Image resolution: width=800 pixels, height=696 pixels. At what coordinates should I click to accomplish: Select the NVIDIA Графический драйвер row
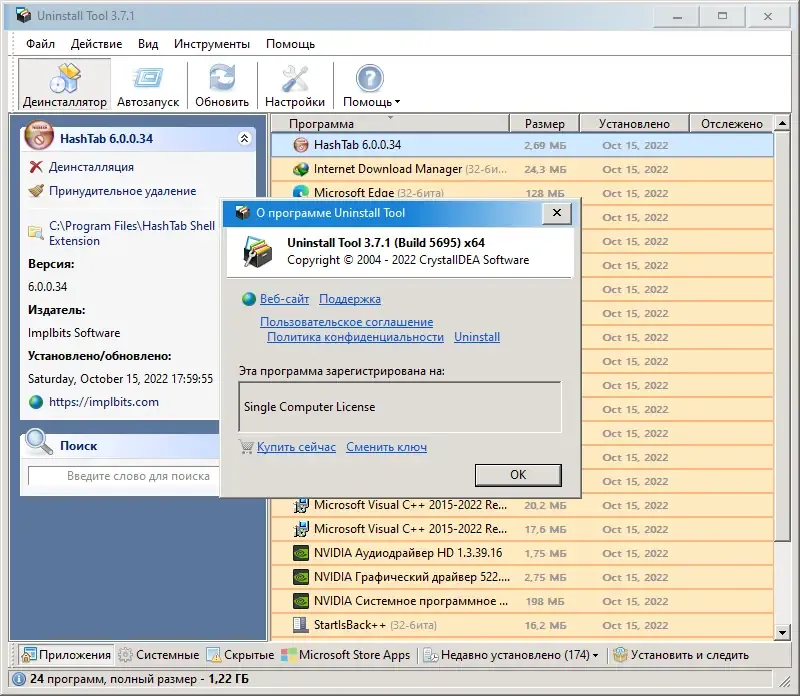click(522, 577)
